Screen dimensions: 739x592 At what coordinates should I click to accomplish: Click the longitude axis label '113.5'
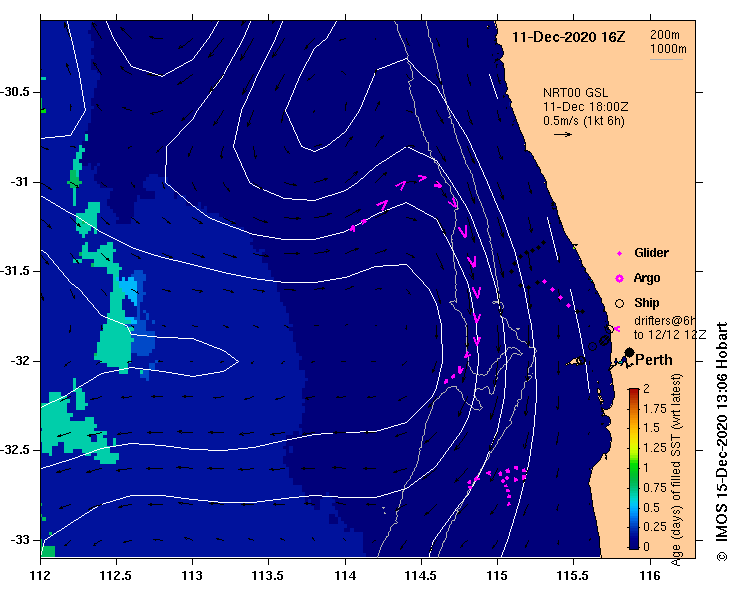[x=269, y=575]
